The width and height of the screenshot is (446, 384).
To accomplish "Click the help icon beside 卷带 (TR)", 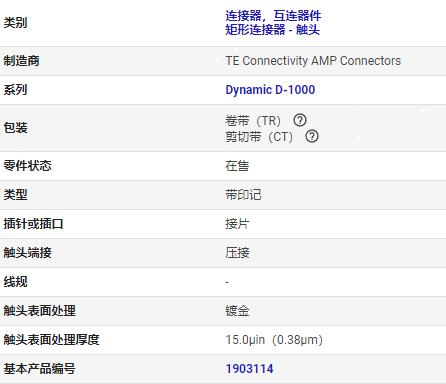I will [300, 120].
